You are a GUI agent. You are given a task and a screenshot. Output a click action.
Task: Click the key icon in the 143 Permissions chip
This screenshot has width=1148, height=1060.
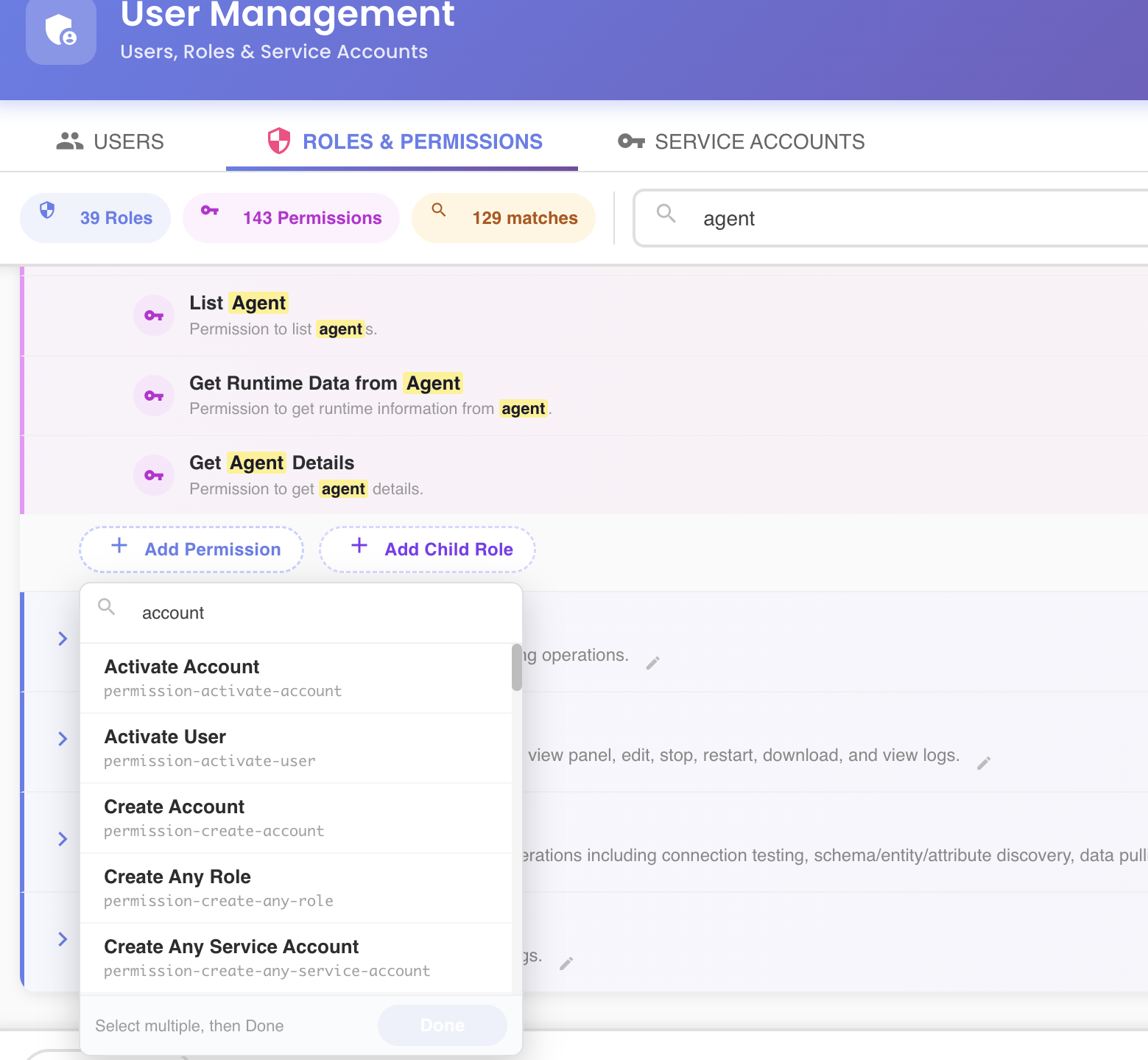tap(210, 211)
